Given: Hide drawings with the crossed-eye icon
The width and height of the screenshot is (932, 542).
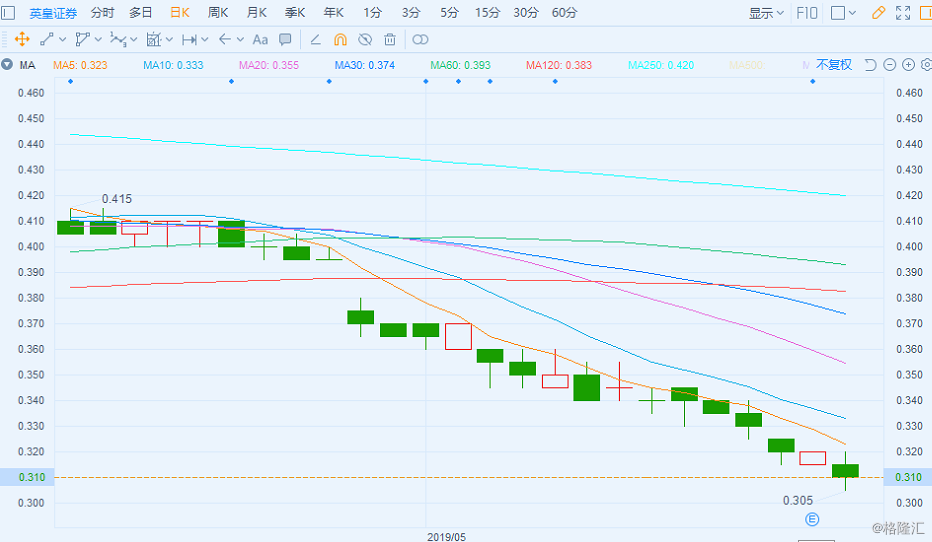Looking at the screenshot, I should tap(365, 40).
